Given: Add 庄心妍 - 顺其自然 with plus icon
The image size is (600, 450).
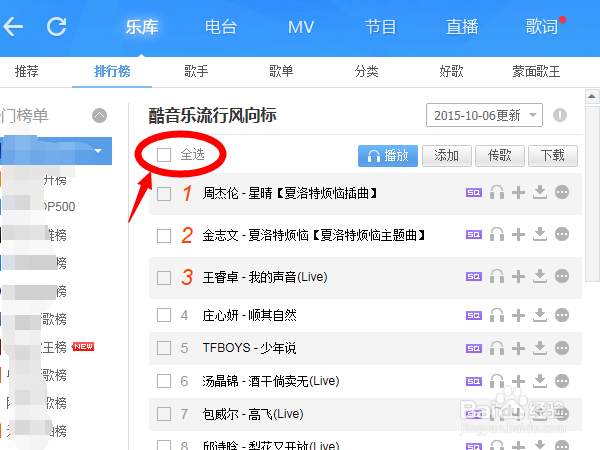Looking at the screenshot, I should click(518, 315).
